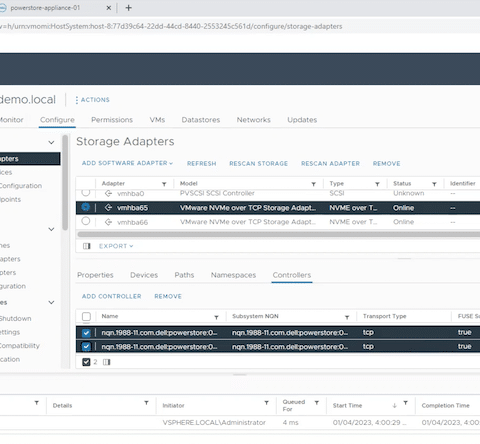Select Shutdown item in sidebar

click(15, 318)
